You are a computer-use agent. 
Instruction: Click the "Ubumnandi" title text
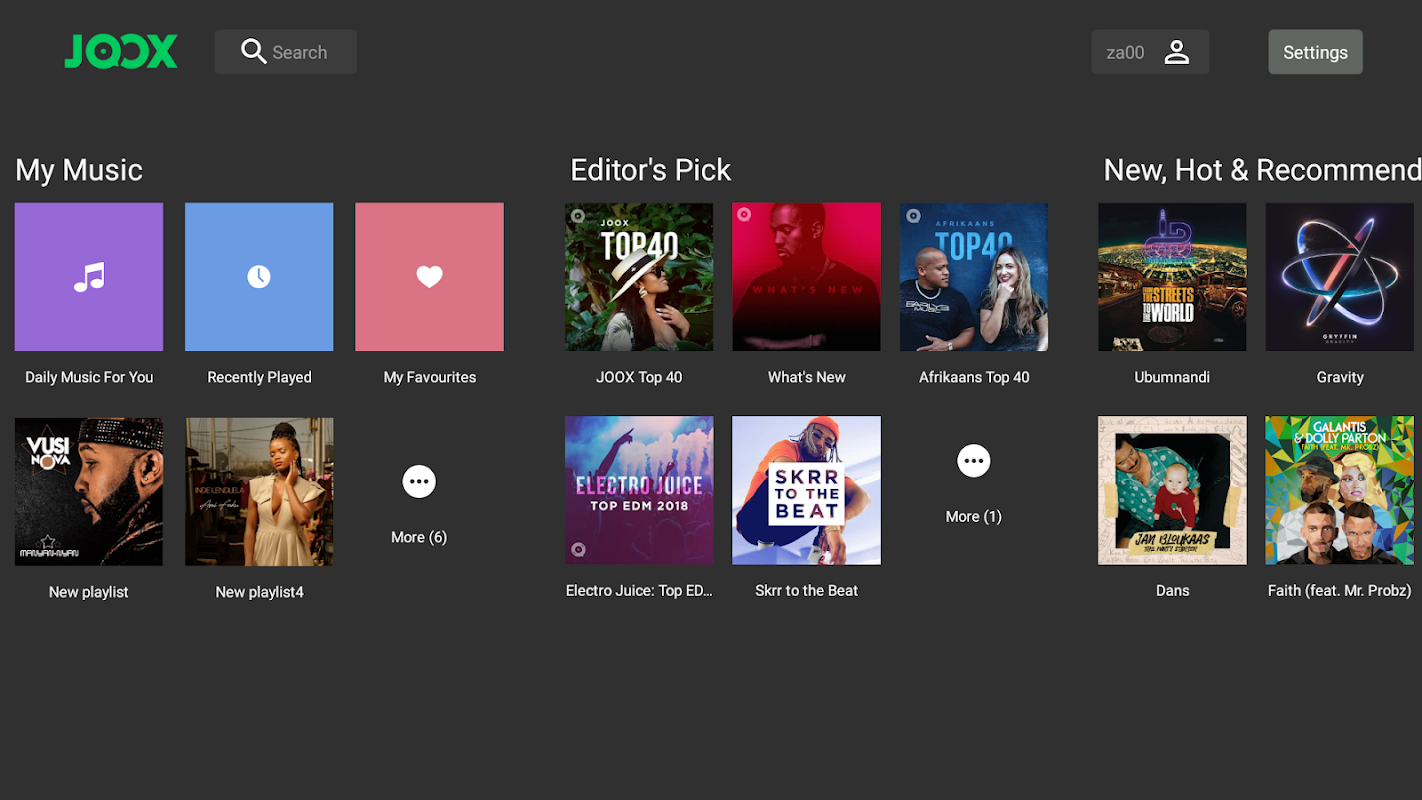click(x=1172, y=377)
